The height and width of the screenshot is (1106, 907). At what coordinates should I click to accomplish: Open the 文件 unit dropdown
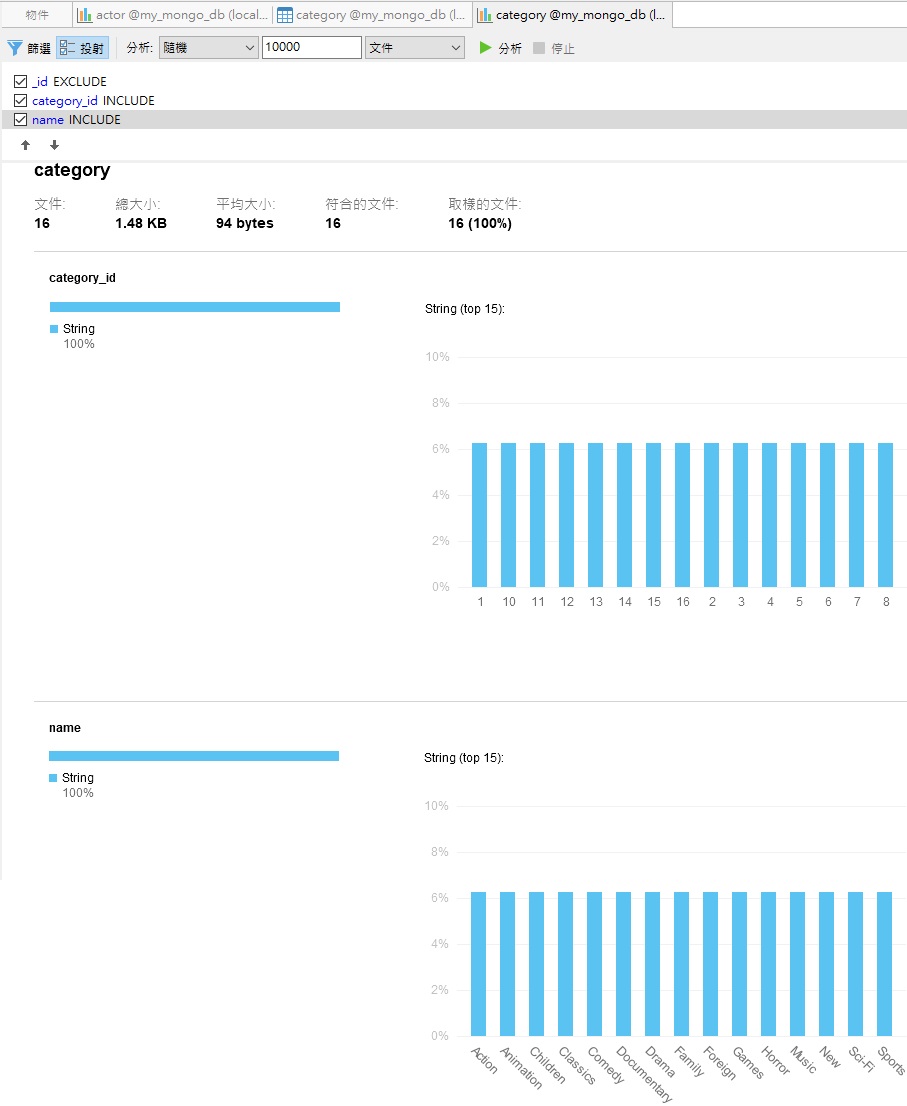(x=414, y=48)
